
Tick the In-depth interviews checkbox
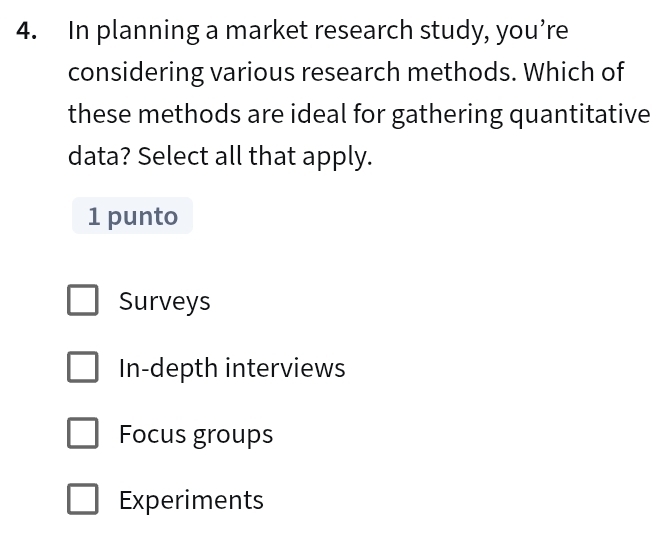(83, 368)
